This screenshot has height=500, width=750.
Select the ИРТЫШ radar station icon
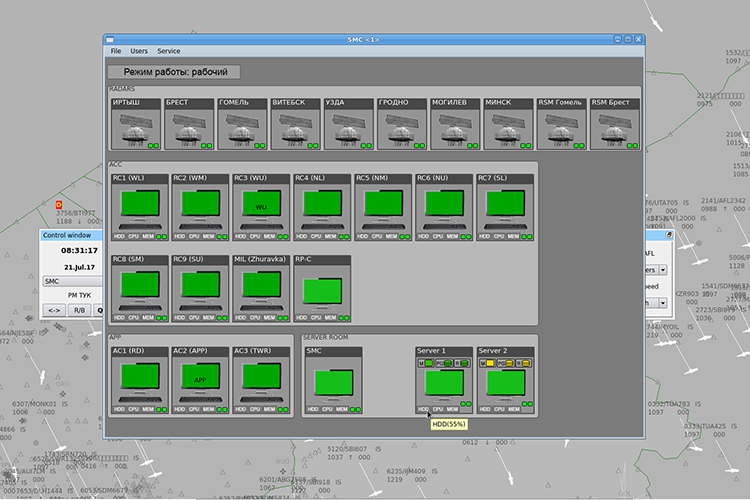tap(136, 130)
